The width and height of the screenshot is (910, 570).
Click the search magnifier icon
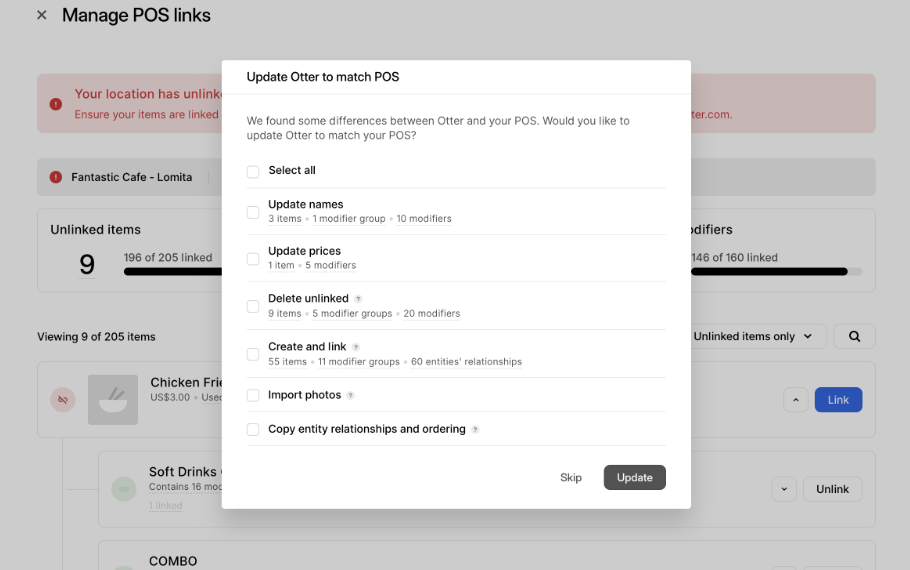[855, 336]
